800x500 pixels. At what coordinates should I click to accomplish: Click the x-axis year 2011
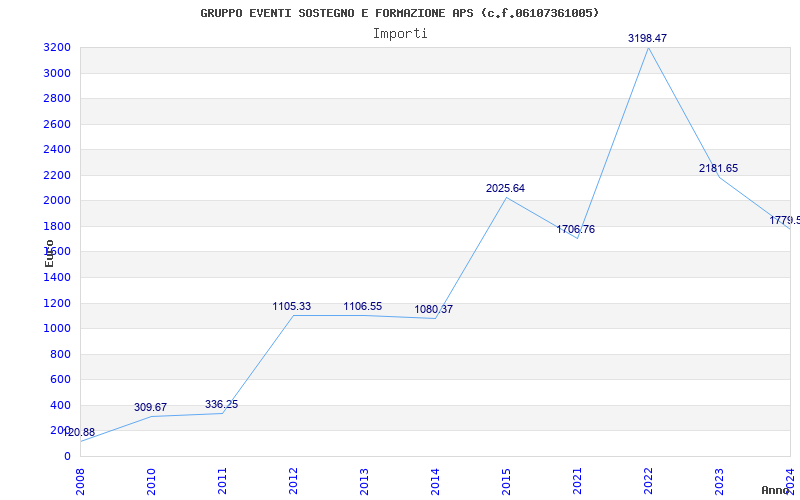[x=222, y=482]
